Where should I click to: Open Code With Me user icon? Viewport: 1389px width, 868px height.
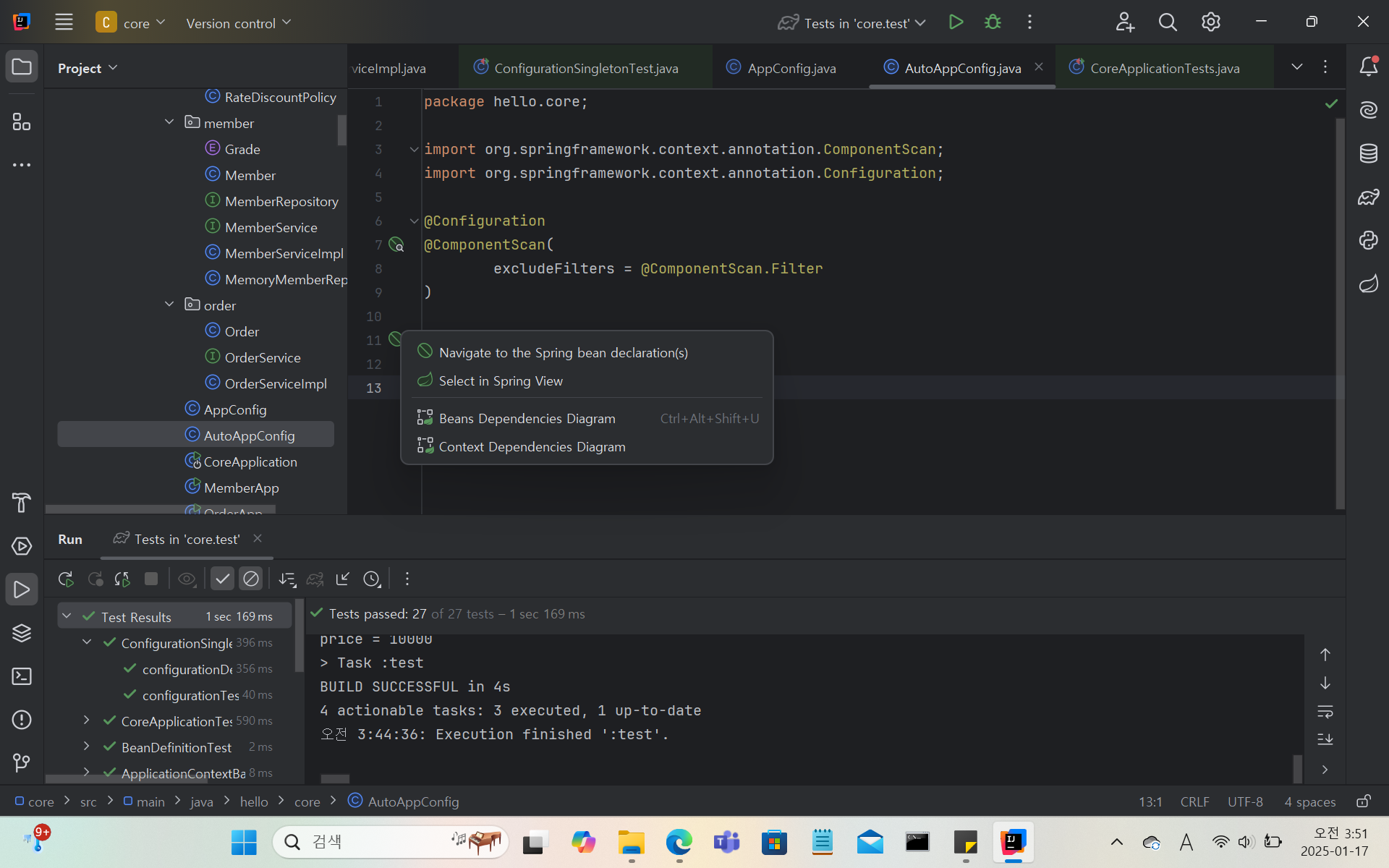pyautogui.click(x=1124, y=22)
